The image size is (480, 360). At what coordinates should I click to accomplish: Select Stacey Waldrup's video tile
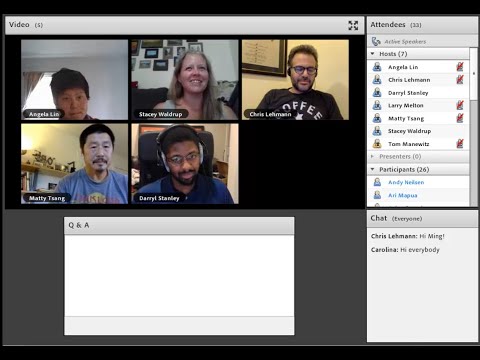[x=185, y=80]
